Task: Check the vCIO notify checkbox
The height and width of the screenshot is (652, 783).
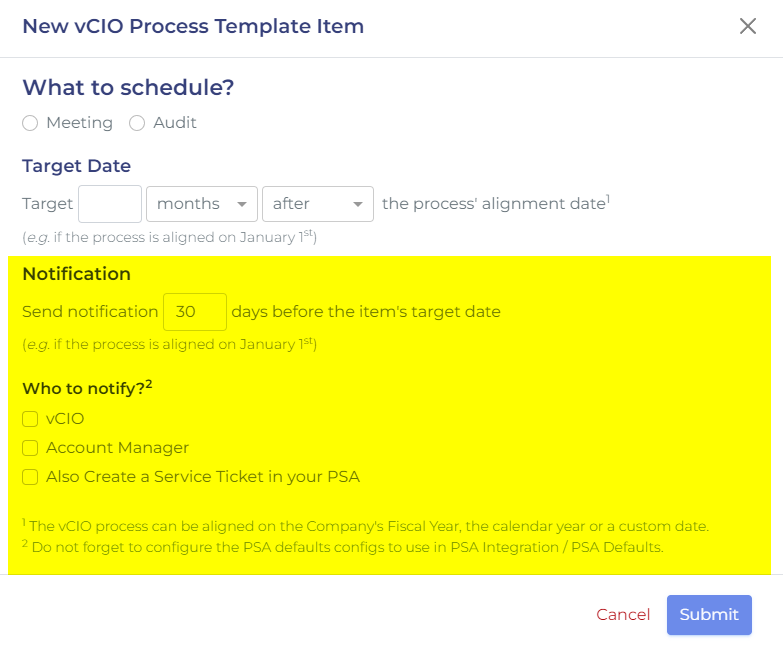Action: 30,419
